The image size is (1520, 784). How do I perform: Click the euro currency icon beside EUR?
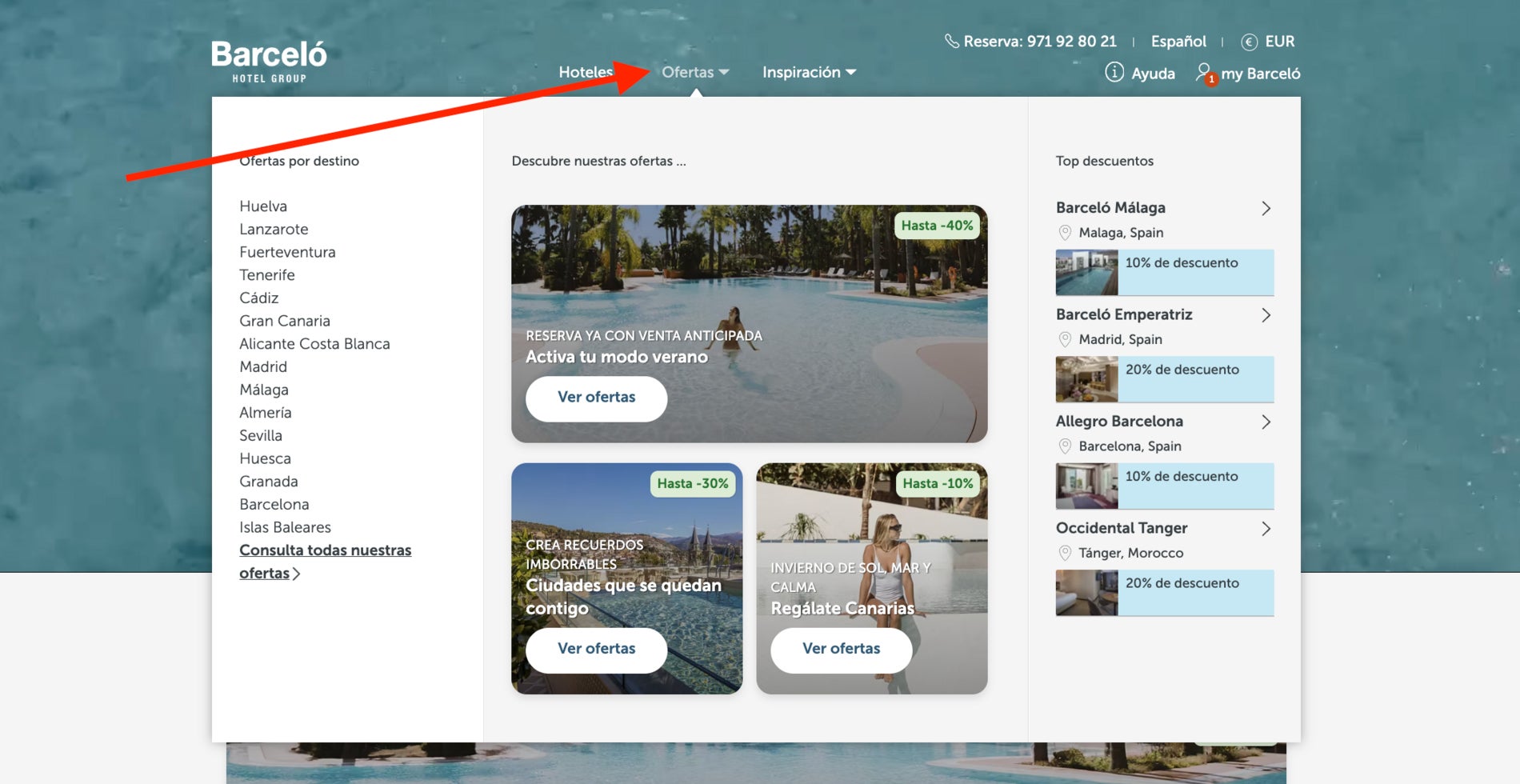click(1249, 41)
